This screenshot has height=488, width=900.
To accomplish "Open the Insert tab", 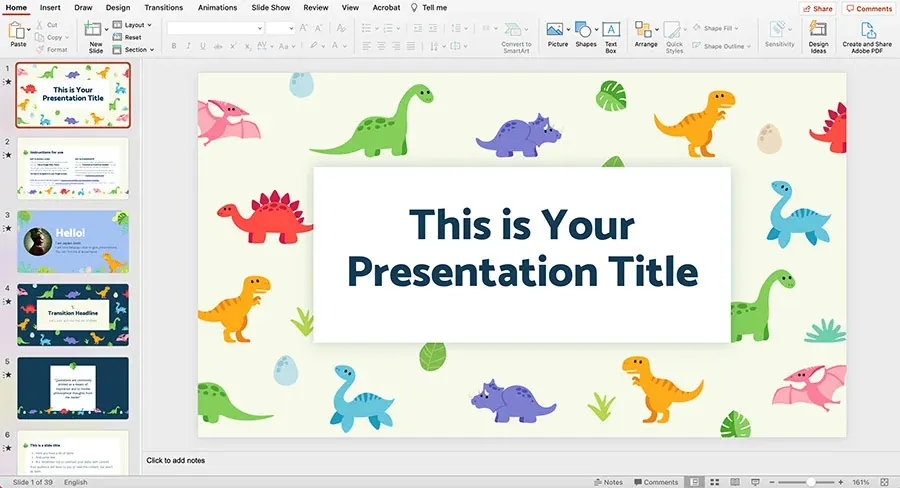I will pyautogui.click(x=50, y=7).
